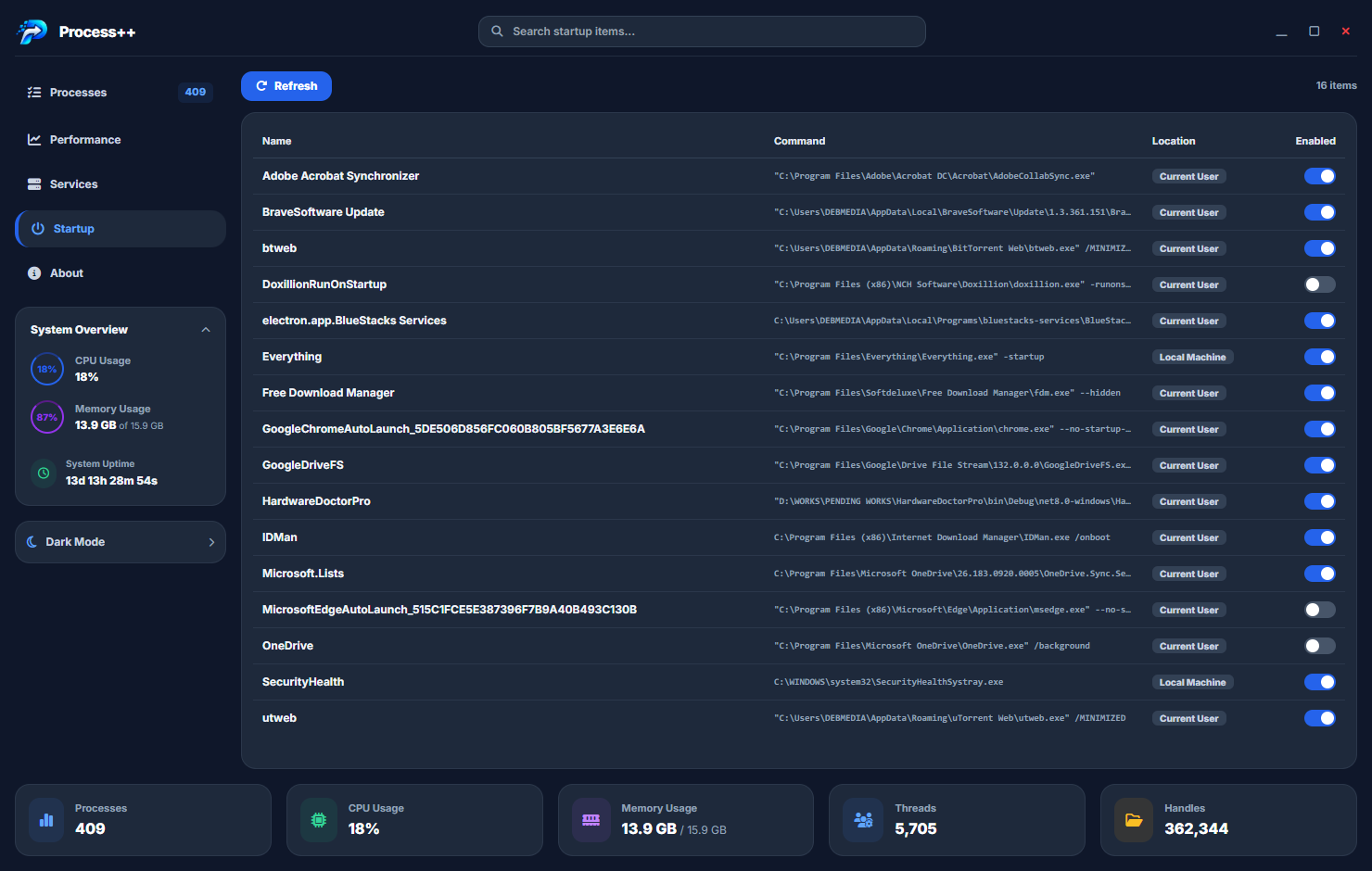The image size is (1372, 871).
Task: Click the chip icon on CPU Usage card
Action: tap(319, 820)
